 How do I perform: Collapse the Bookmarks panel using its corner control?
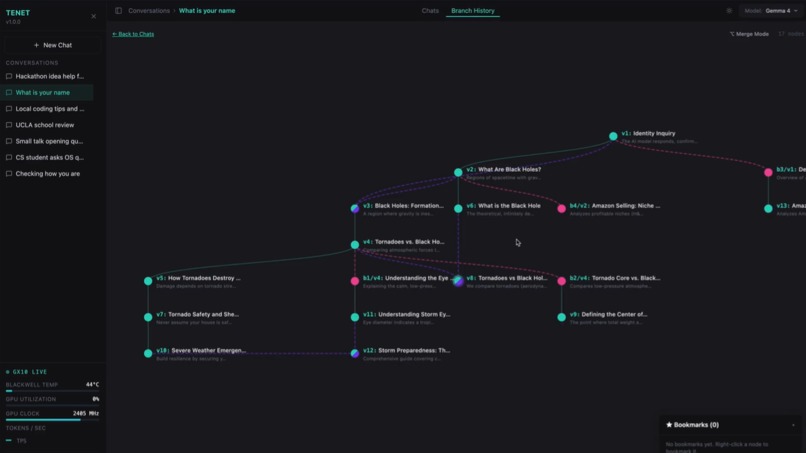click(793, 425)
